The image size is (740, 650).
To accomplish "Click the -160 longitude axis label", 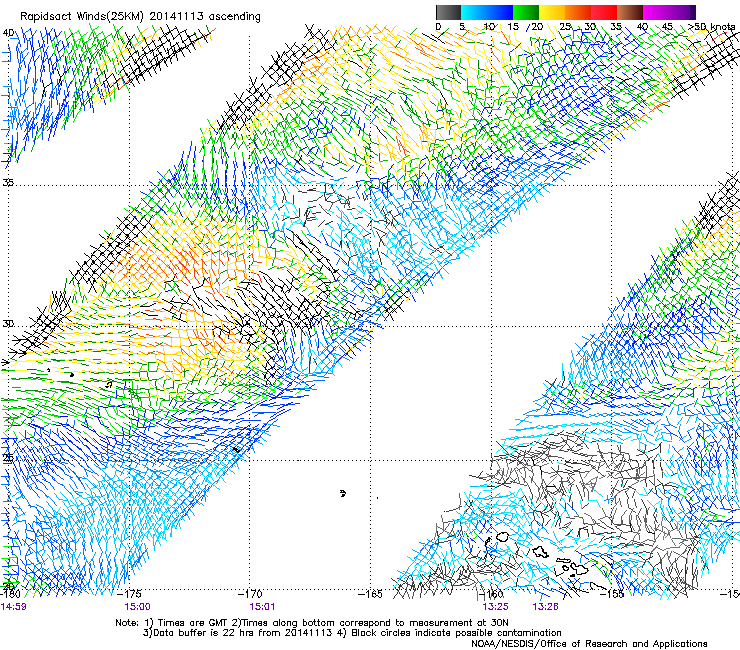I will [491, 594].
